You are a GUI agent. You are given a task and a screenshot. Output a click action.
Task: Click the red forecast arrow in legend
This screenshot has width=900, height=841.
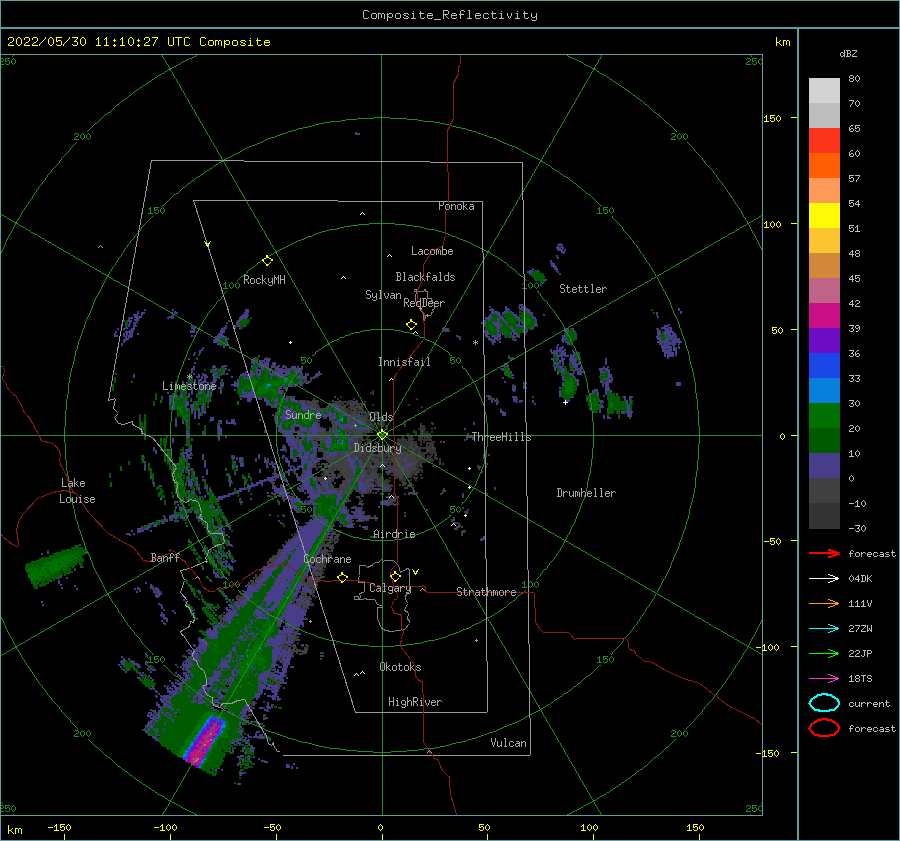(x=824, y=553)
